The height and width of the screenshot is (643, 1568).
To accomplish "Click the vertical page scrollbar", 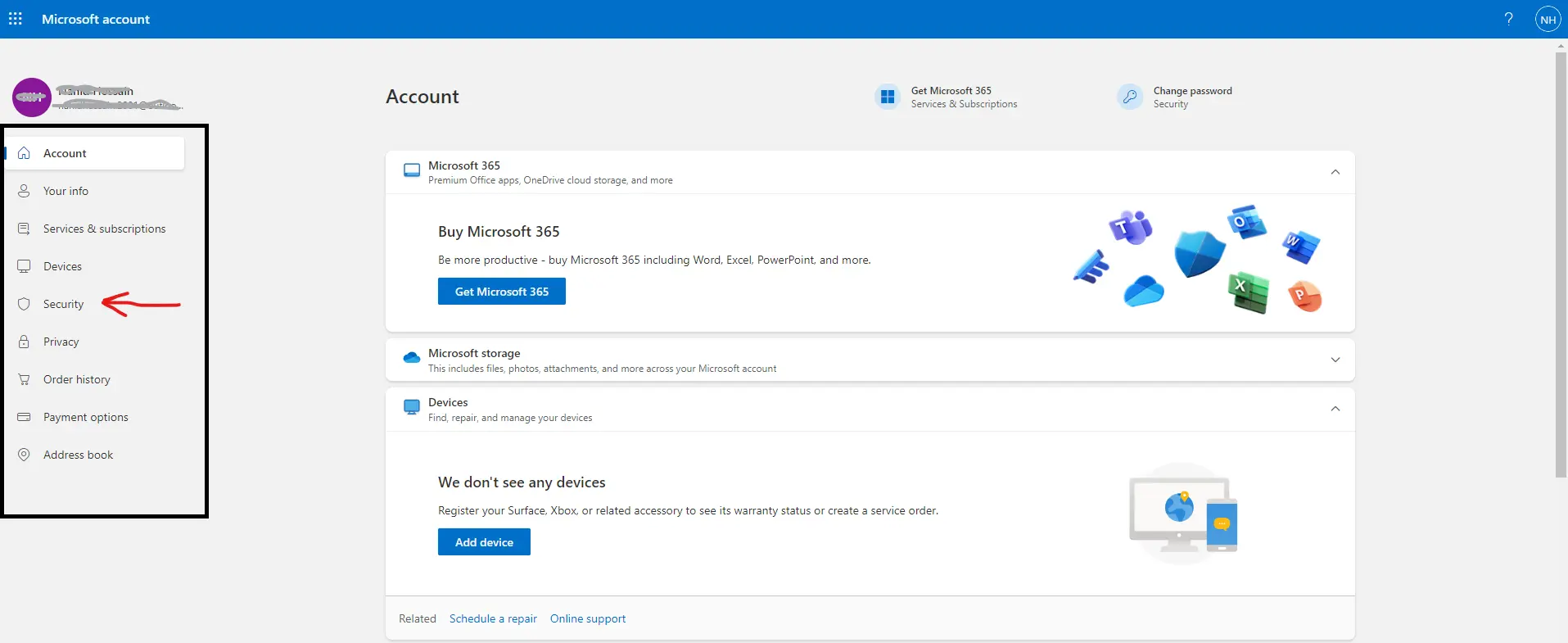I will (1561, 263).
